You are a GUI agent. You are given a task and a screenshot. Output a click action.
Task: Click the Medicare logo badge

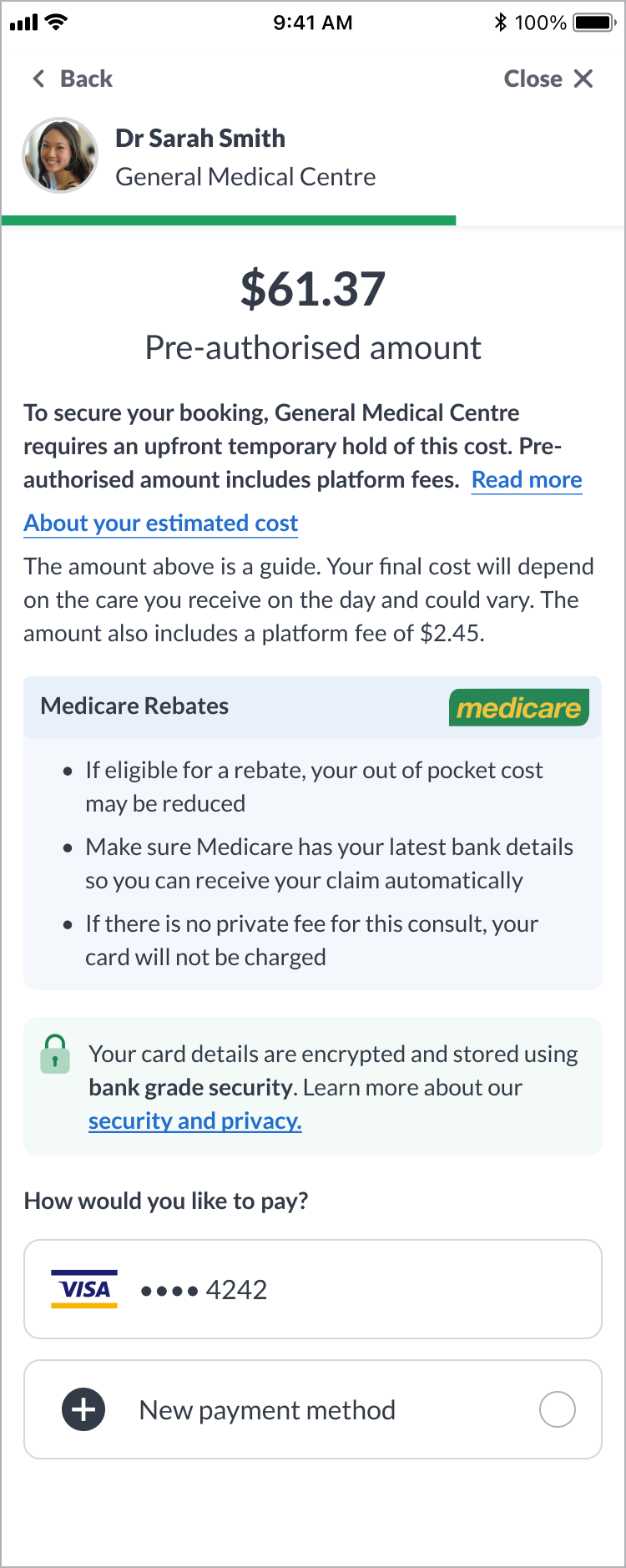pyautogui.click(x=519, y=707)
